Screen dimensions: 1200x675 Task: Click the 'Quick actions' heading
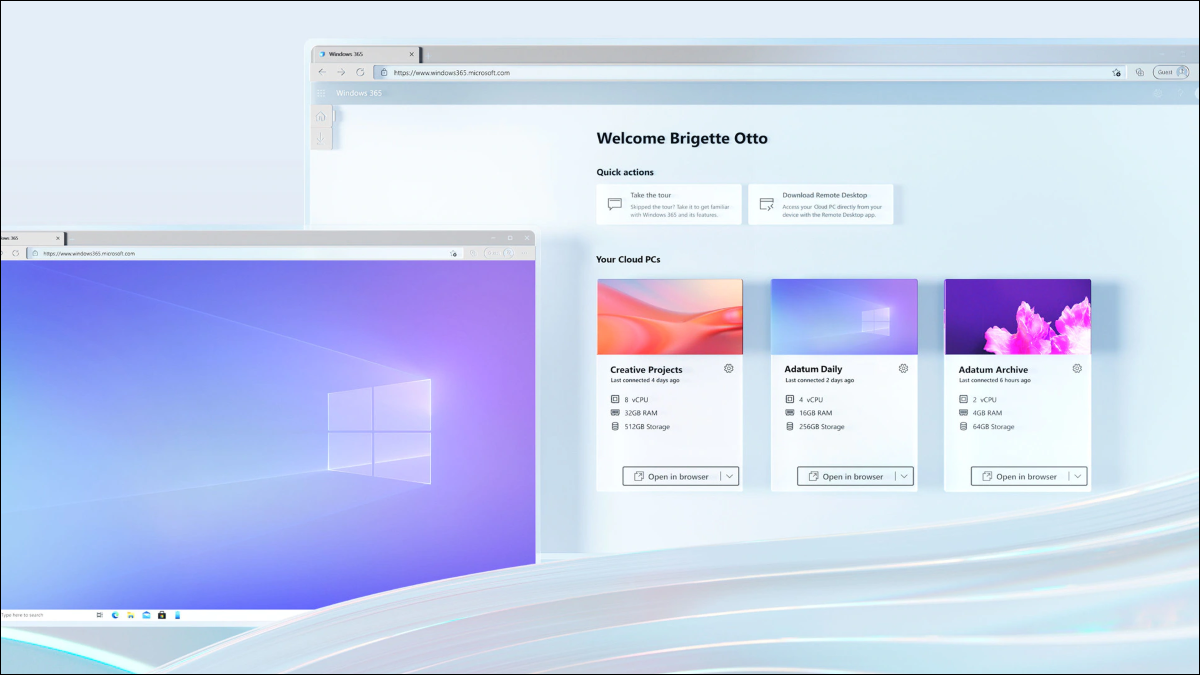pos(625,172)
